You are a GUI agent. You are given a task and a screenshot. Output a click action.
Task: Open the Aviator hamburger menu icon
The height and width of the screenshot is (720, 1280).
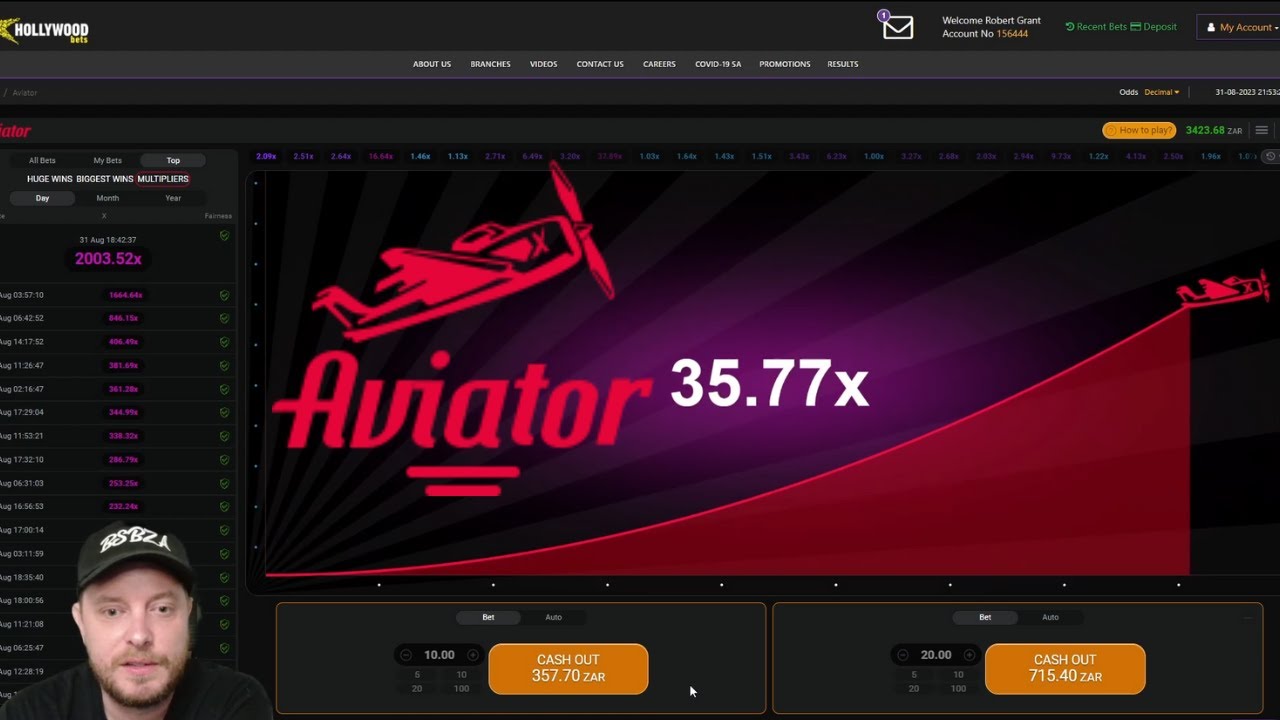coord(1261,131)
